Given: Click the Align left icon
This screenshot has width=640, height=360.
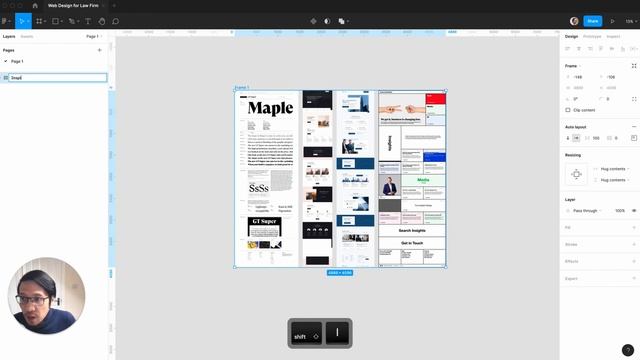Looking at the screenshot, I should 567,49.
